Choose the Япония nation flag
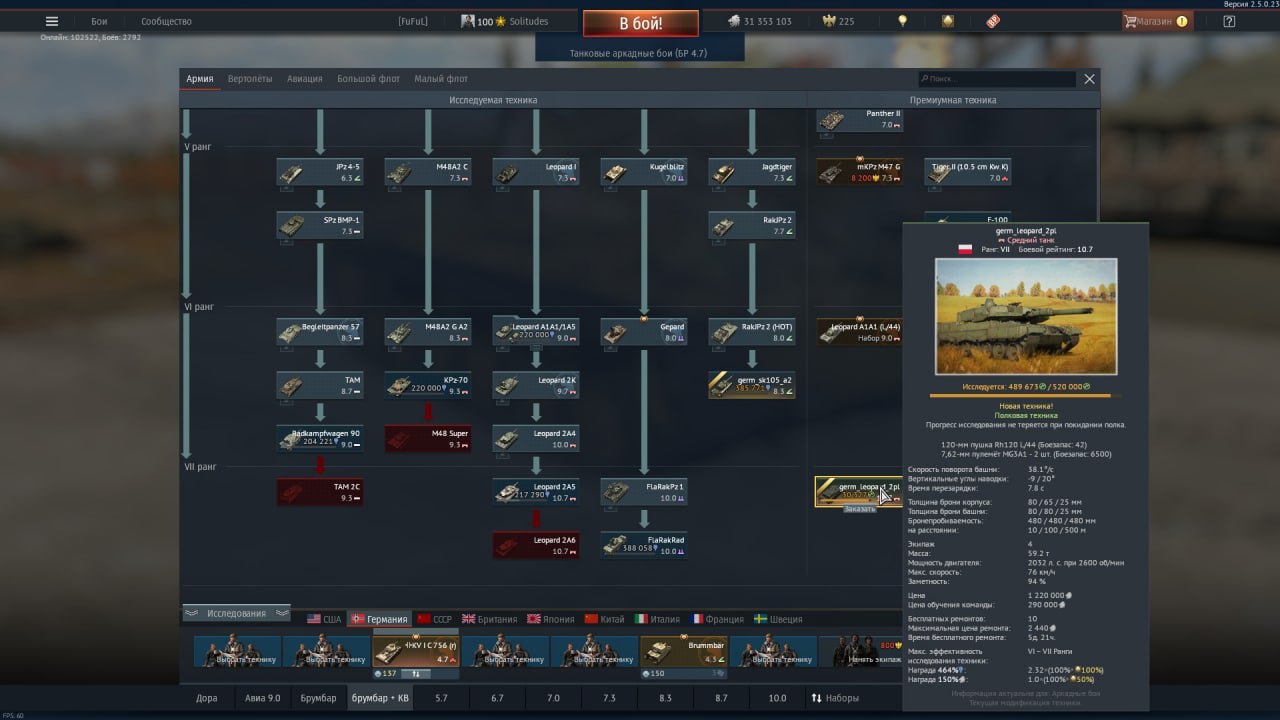 [551, 619]
